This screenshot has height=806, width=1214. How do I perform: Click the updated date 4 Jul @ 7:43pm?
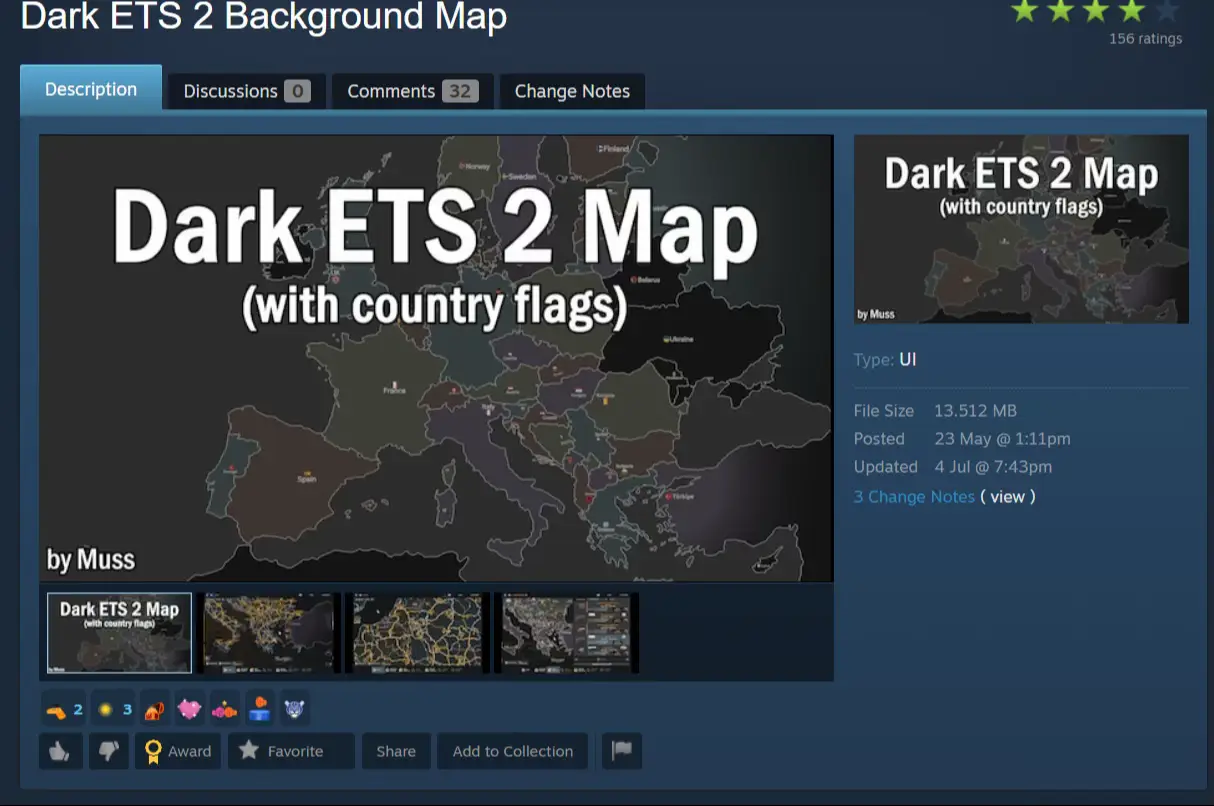(x=993, y=467)
